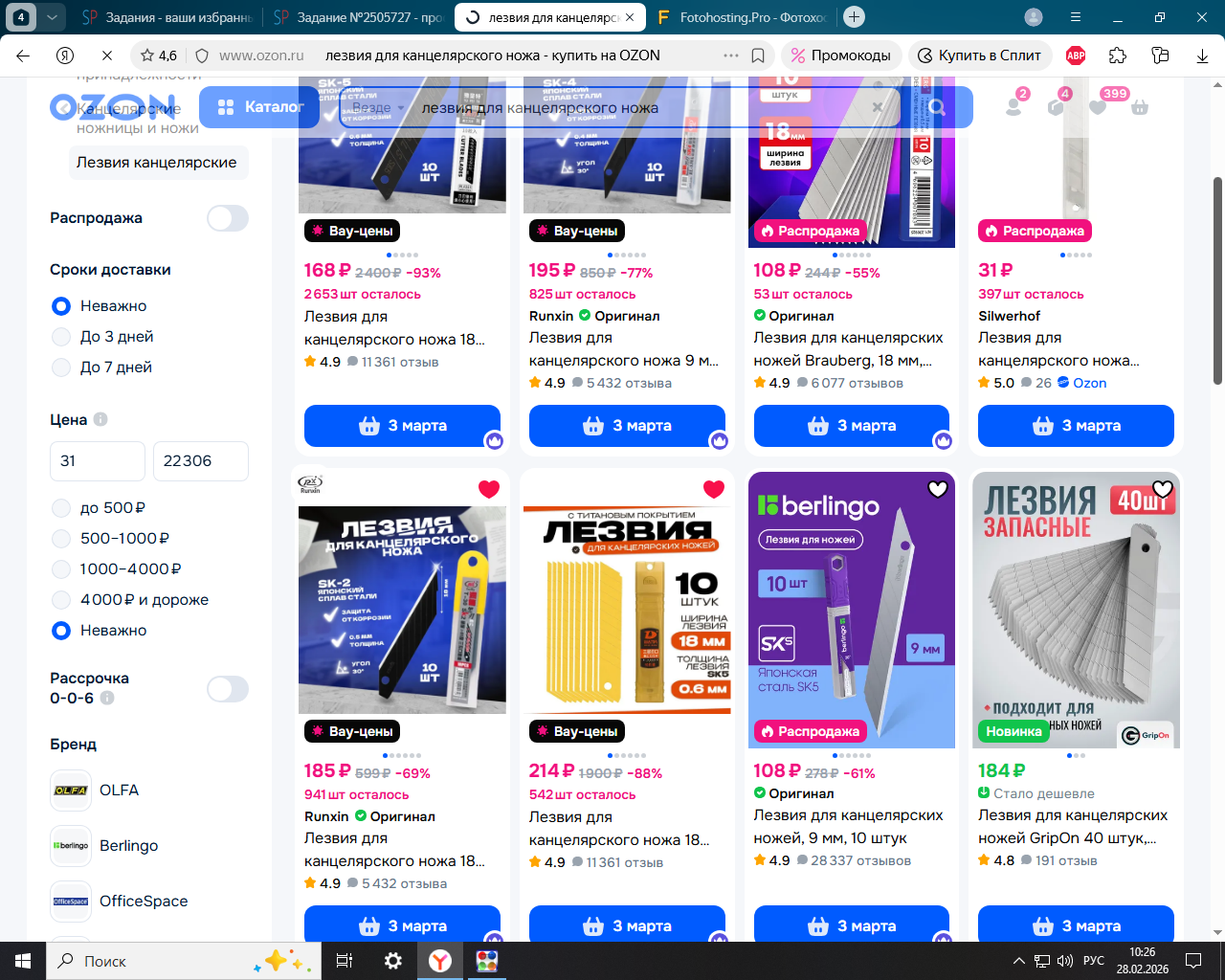Click the Yandex Browser taskbar icon
1225x980 pixels.
(x=440, y=961)
